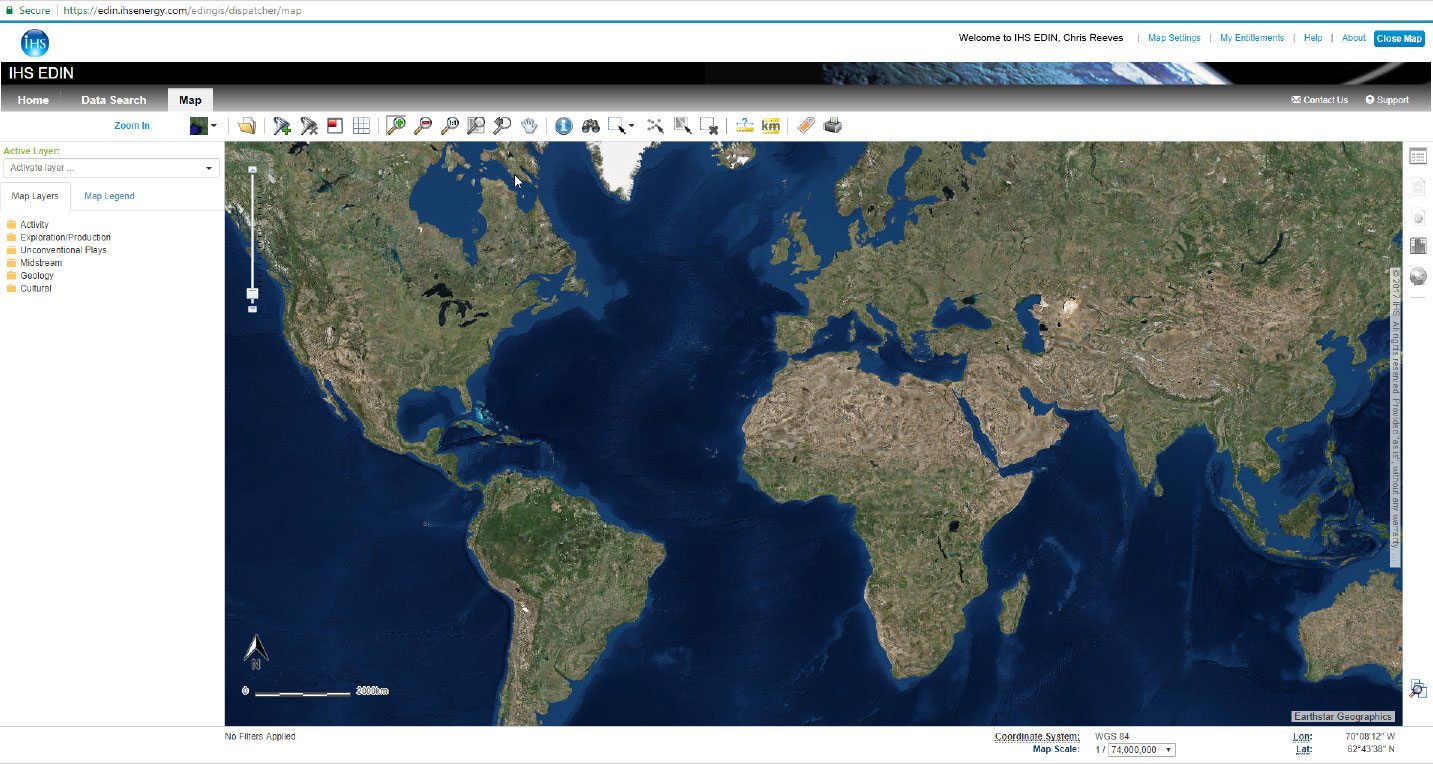Screen dimensions: 1433x764
Task: Open the selection tool dropdown arrow
Action: (631, 127)
